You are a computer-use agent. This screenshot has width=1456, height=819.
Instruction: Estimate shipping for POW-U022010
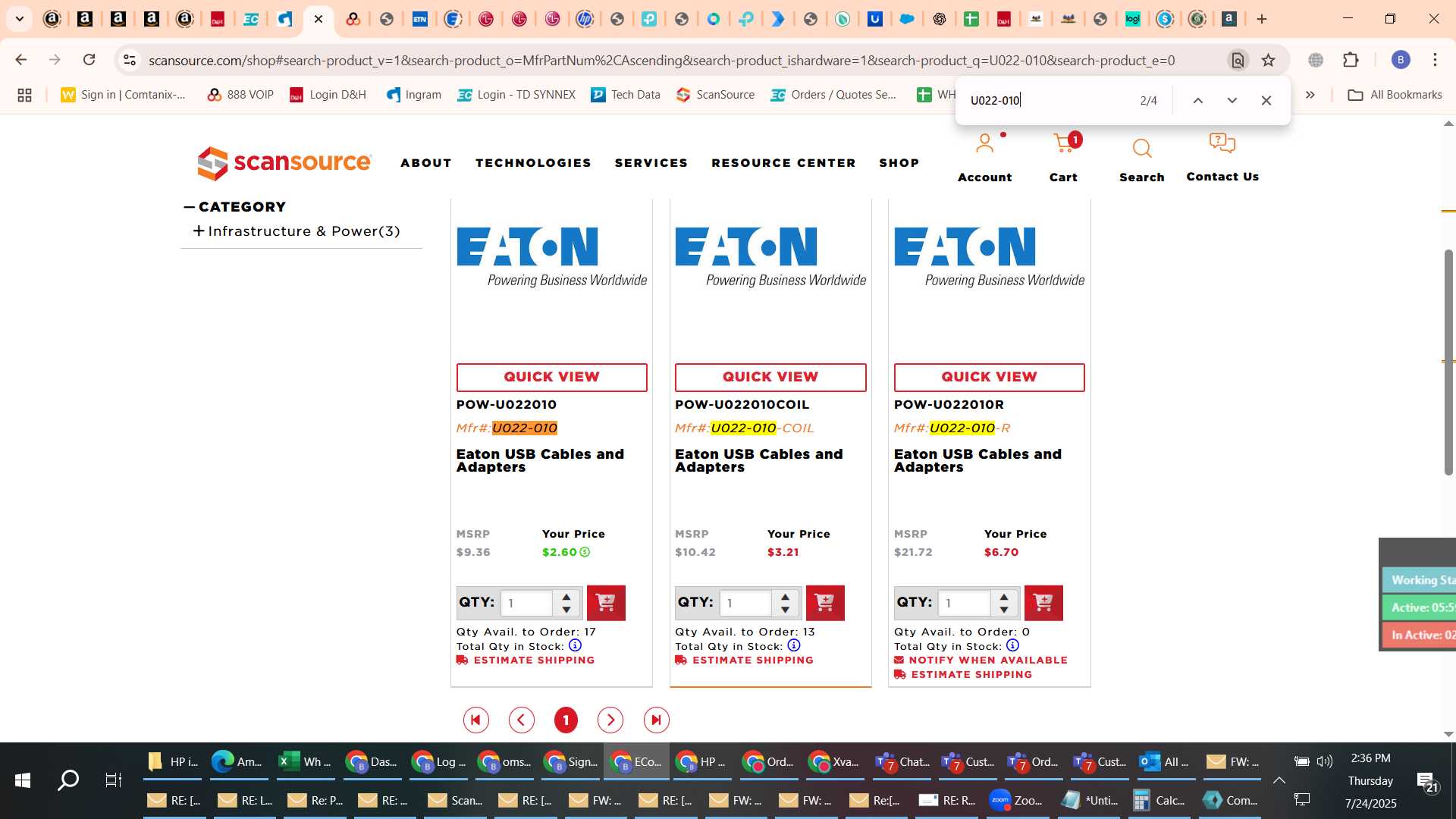point(526,661)
